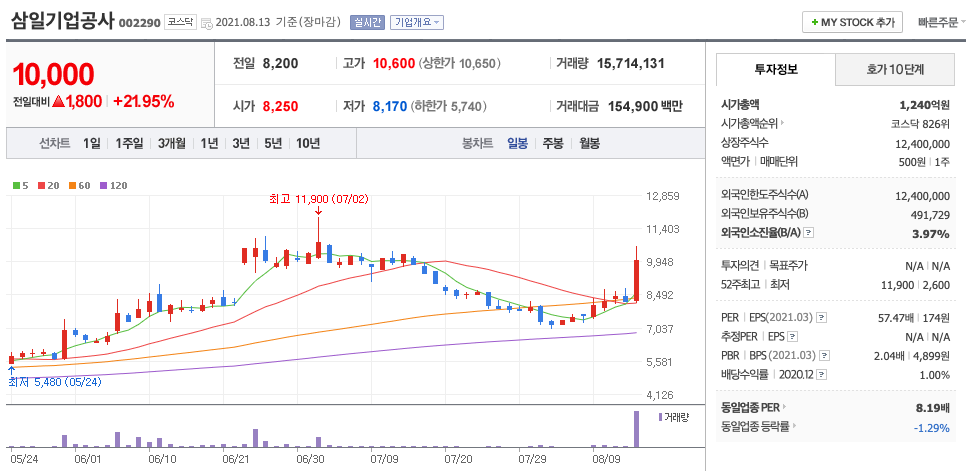The height and width of the screenshot is (471, 972).
Task: Open the help icon for 추정PER EPS
Action: pyautogui.click(x=792, y=337)
